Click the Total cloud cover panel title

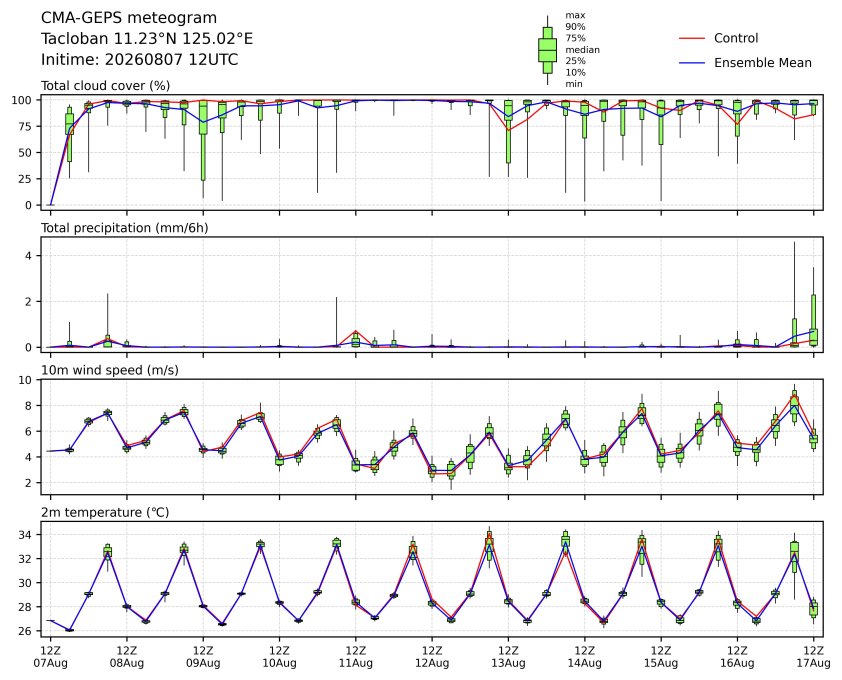[106, 86]
